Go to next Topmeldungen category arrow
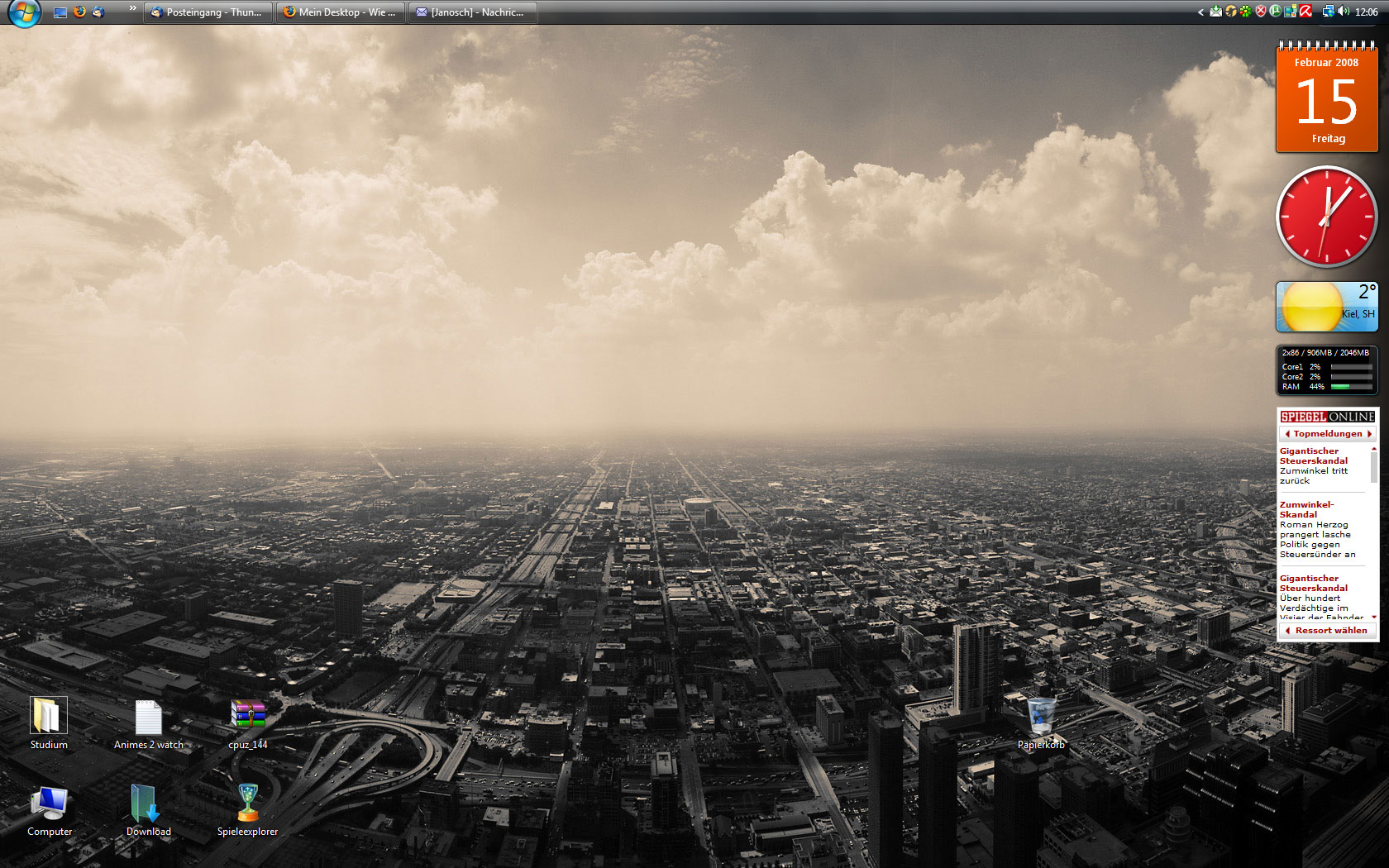The height and width of the screenshot is (868, 1389). click(1369, 434)
